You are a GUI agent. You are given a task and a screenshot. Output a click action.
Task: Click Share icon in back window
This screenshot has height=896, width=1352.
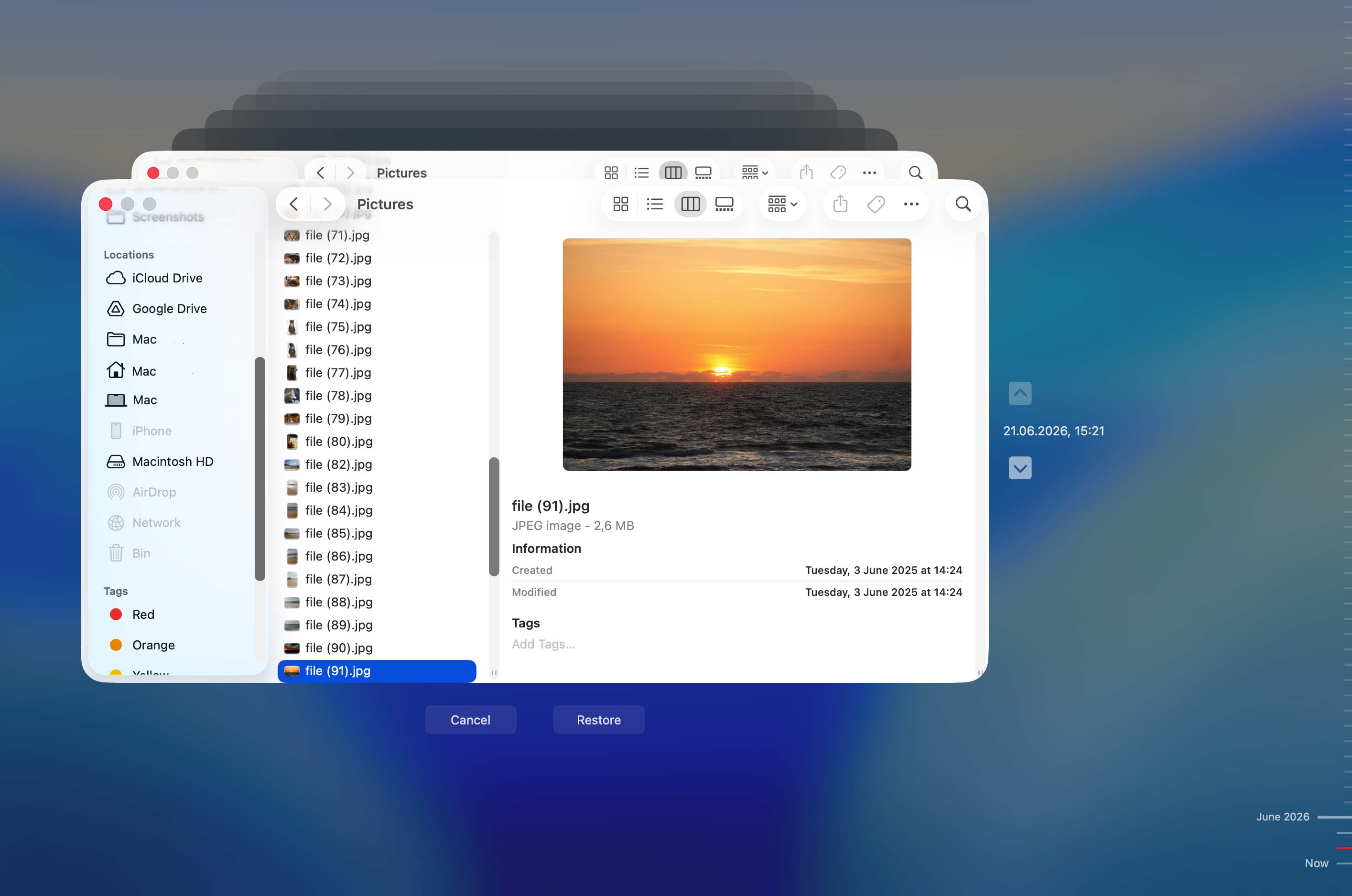tap(806, 173)
